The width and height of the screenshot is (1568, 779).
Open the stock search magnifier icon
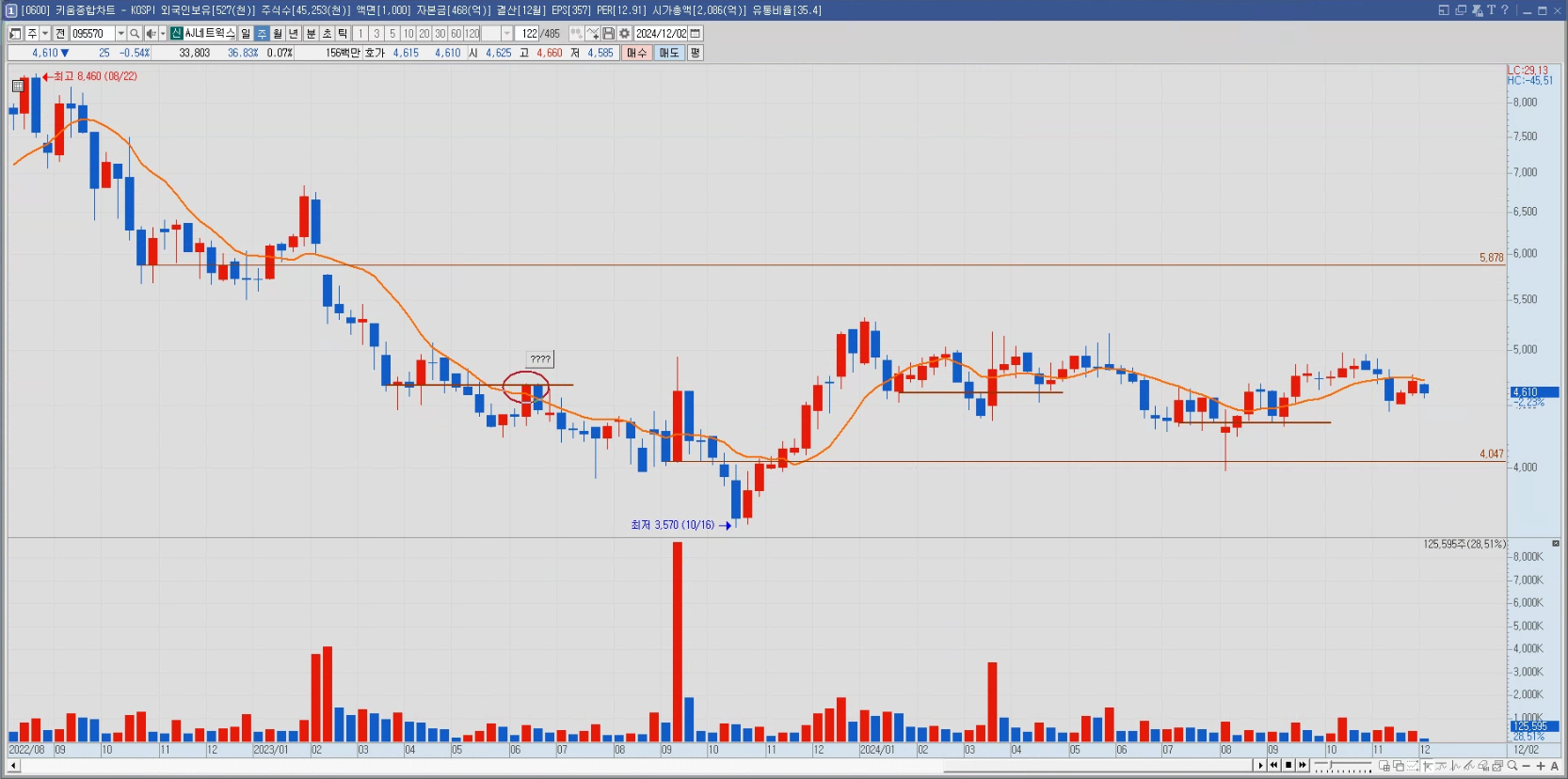point(135,34)
